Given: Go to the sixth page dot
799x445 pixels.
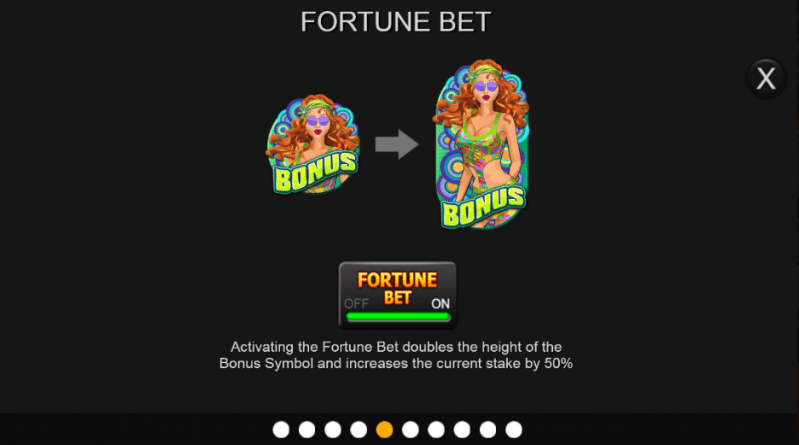Looking at the screenshot, I should tap(410, 430).
